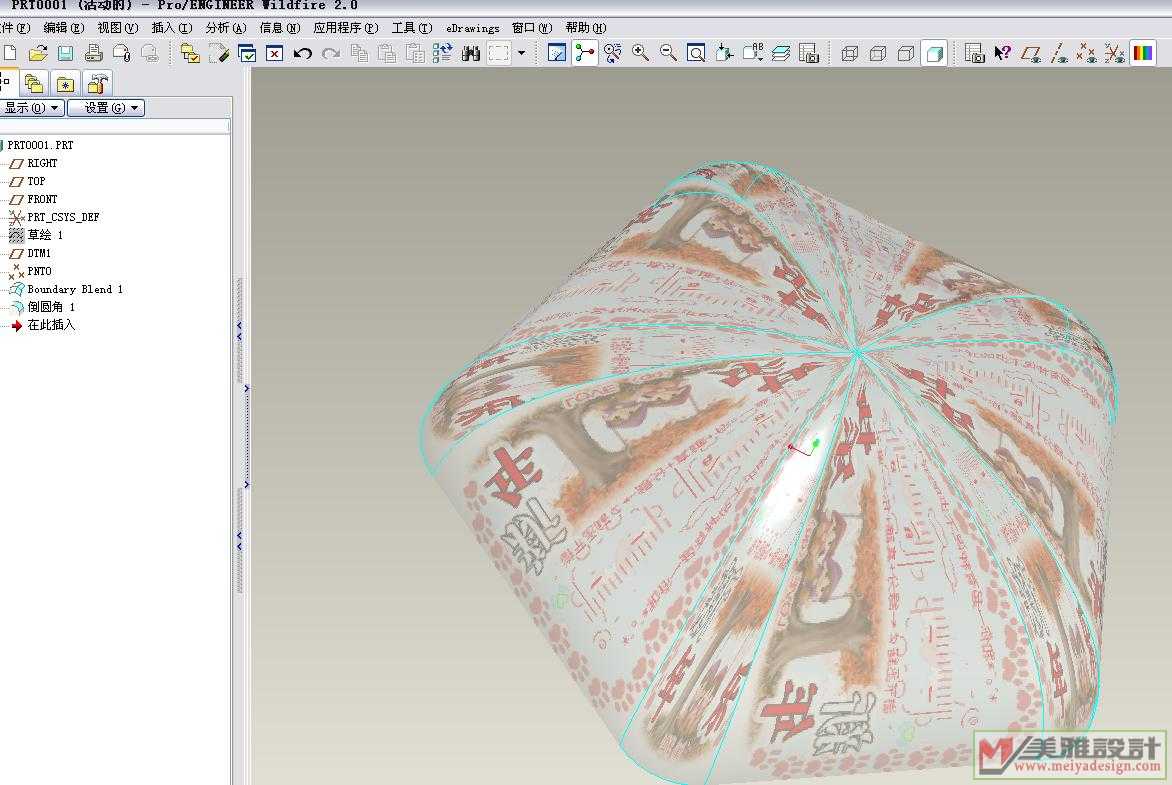Refit the model to the window
This screenshot has height=785, width=1172.
(696, 53)
